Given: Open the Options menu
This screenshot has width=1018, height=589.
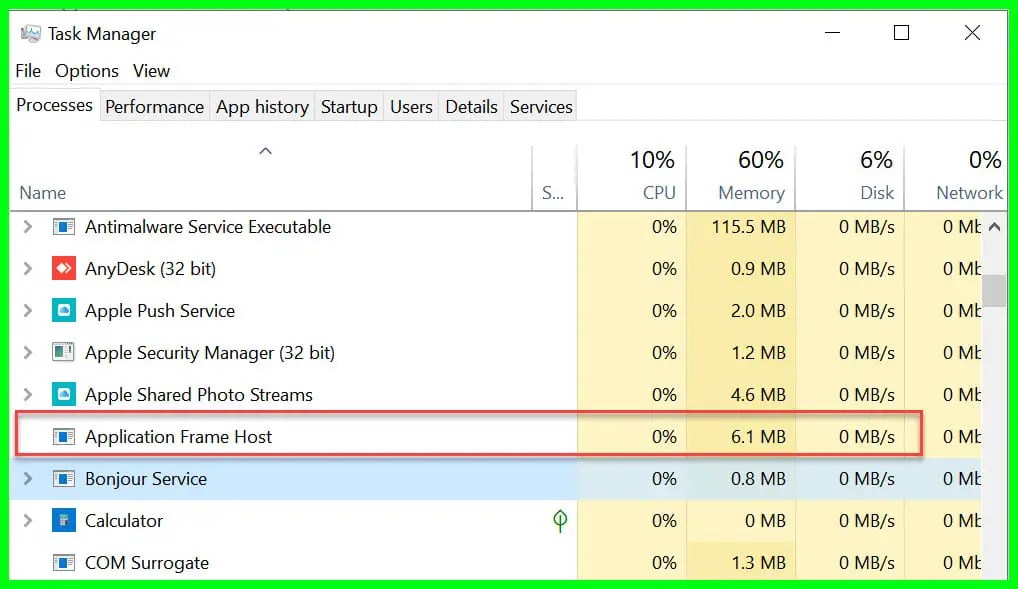Looking at the screenshot, I should (x=86, y=70).
